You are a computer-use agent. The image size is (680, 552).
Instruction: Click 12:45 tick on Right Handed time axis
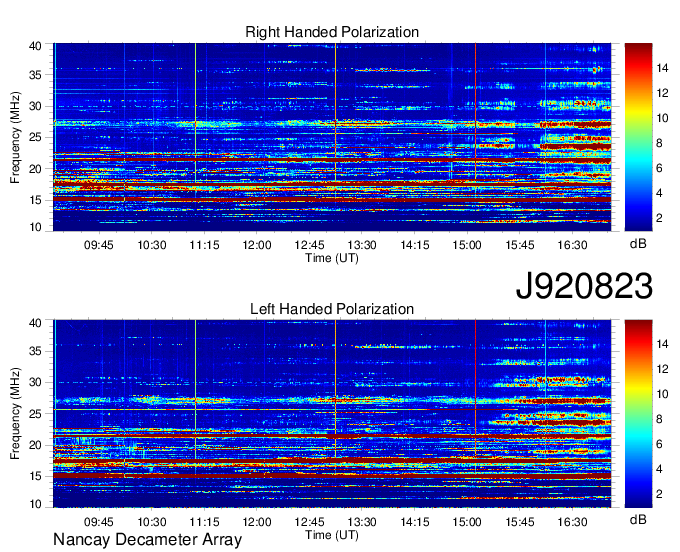pos(310,245)
